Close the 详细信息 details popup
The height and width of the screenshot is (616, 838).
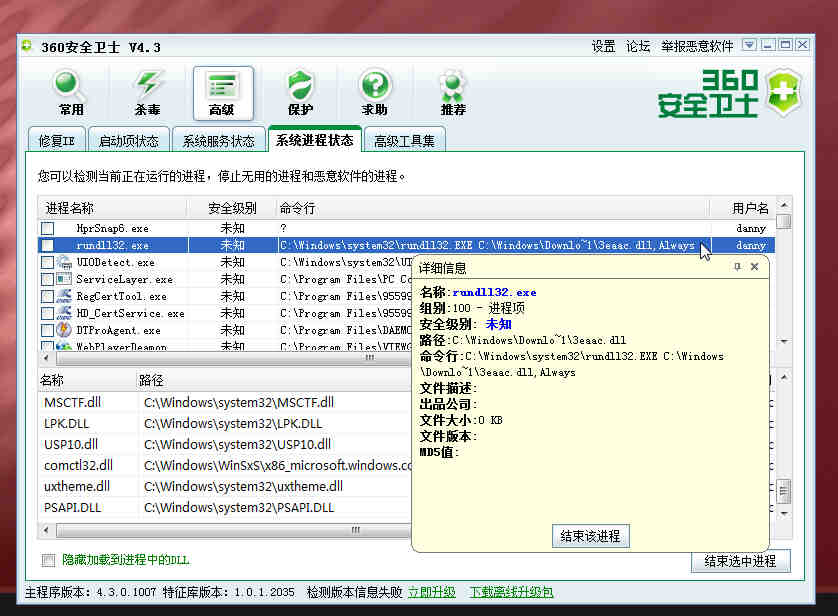[755, 267]
